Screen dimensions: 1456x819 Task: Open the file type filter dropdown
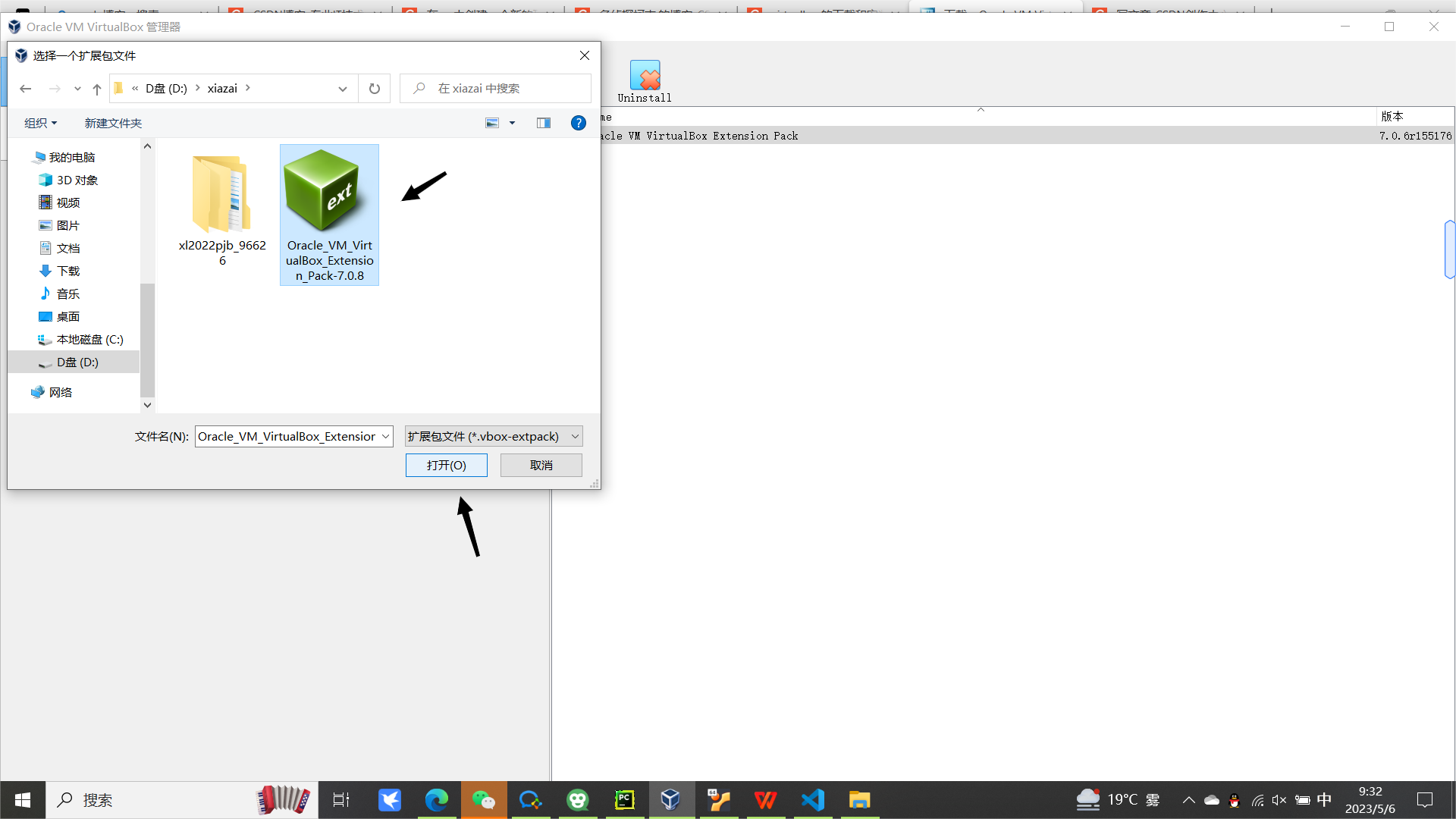pos(494,436)
